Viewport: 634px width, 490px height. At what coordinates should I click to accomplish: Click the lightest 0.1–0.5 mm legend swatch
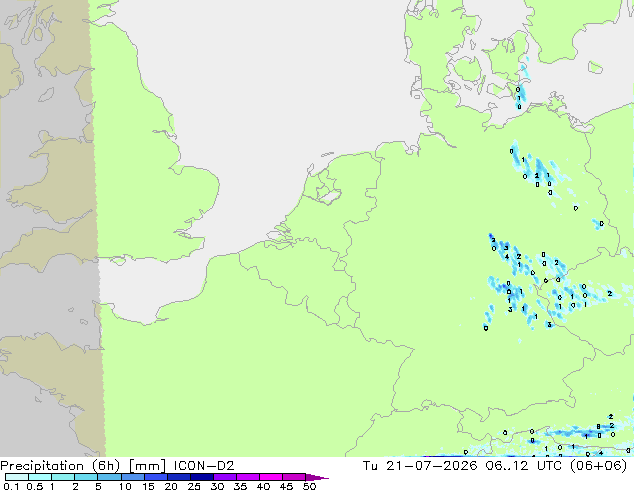point(17,477)
